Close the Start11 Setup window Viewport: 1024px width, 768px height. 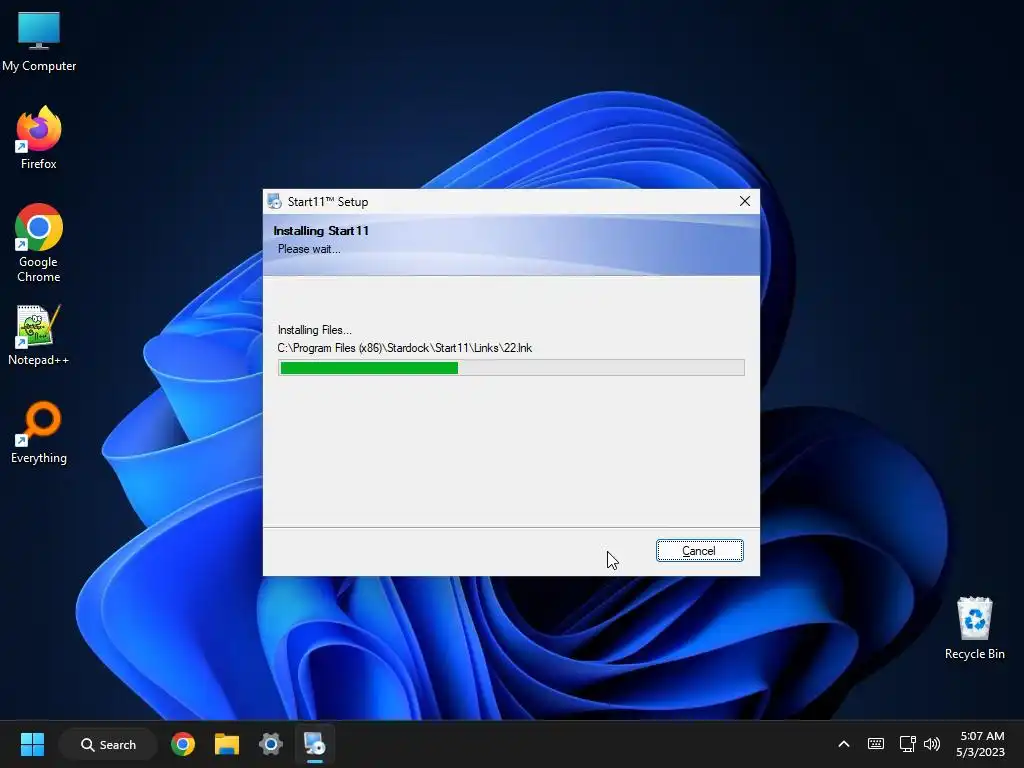[x=744, y=201]
